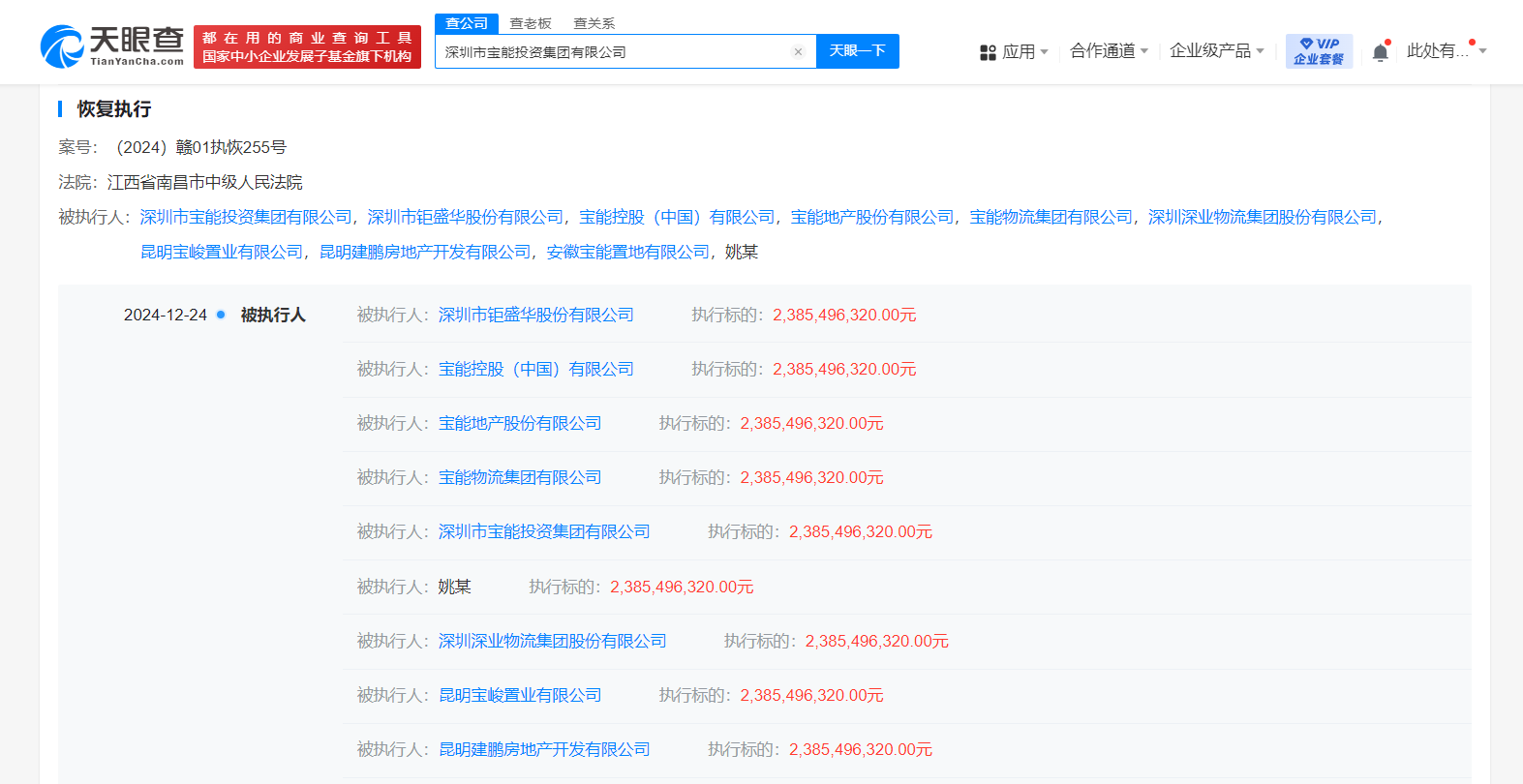Expand the 应用 dropdown menu
The height and width of the screenshot is (784, 1523).
tap(1014, 51)
